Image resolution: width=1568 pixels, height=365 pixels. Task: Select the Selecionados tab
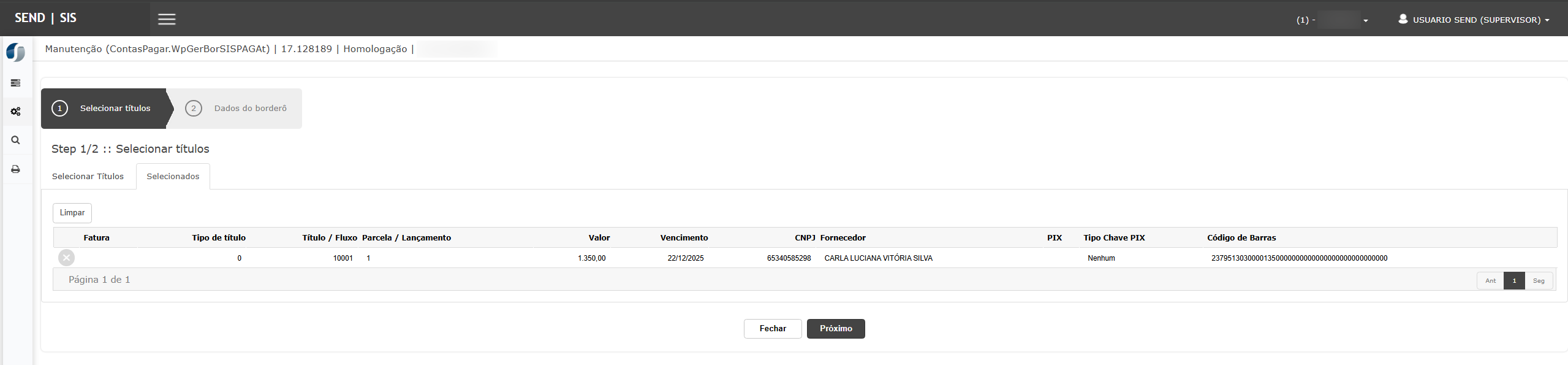pyautogui.click(x=173, y=176)
